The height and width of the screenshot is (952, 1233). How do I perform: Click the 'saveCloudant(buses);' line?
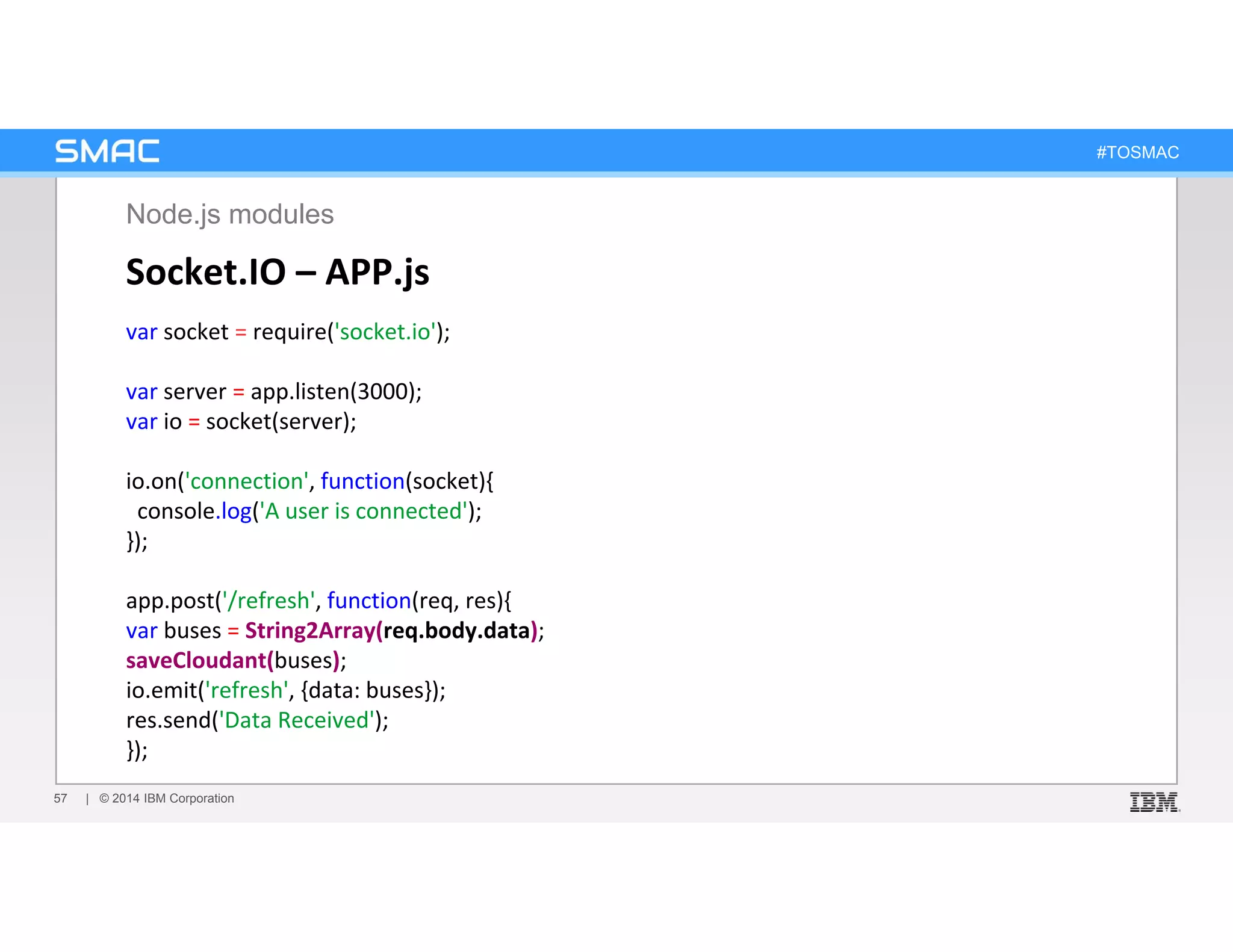coord(236,661)
